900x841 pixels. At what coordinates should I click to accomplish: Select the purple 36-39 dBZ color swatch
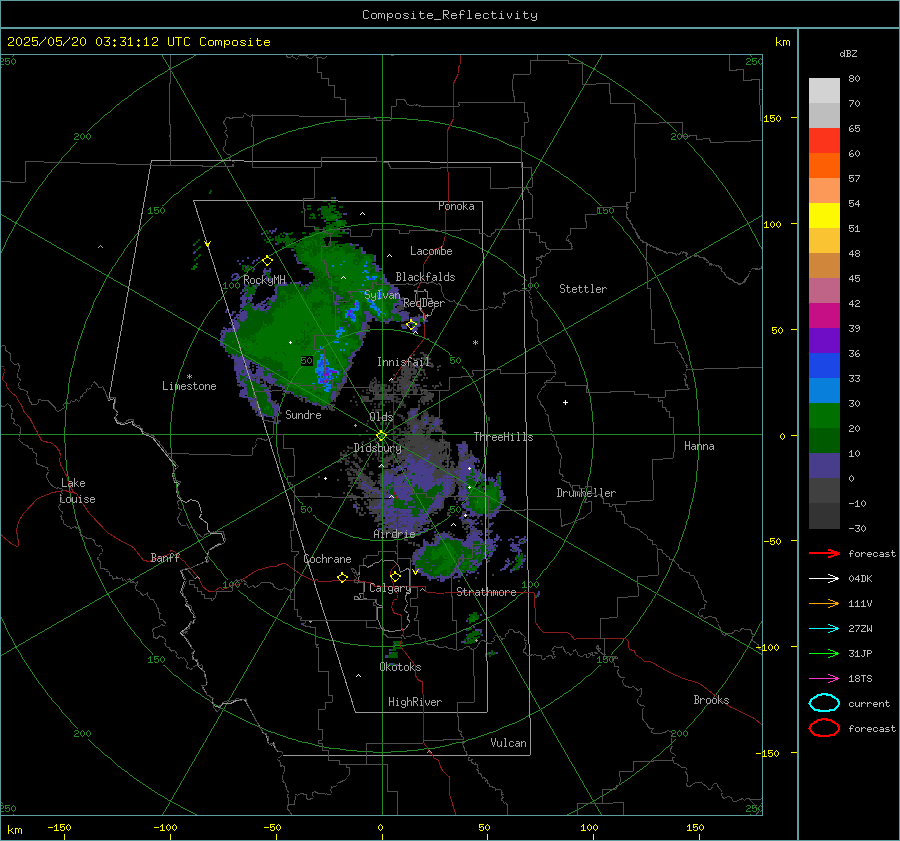824,340
